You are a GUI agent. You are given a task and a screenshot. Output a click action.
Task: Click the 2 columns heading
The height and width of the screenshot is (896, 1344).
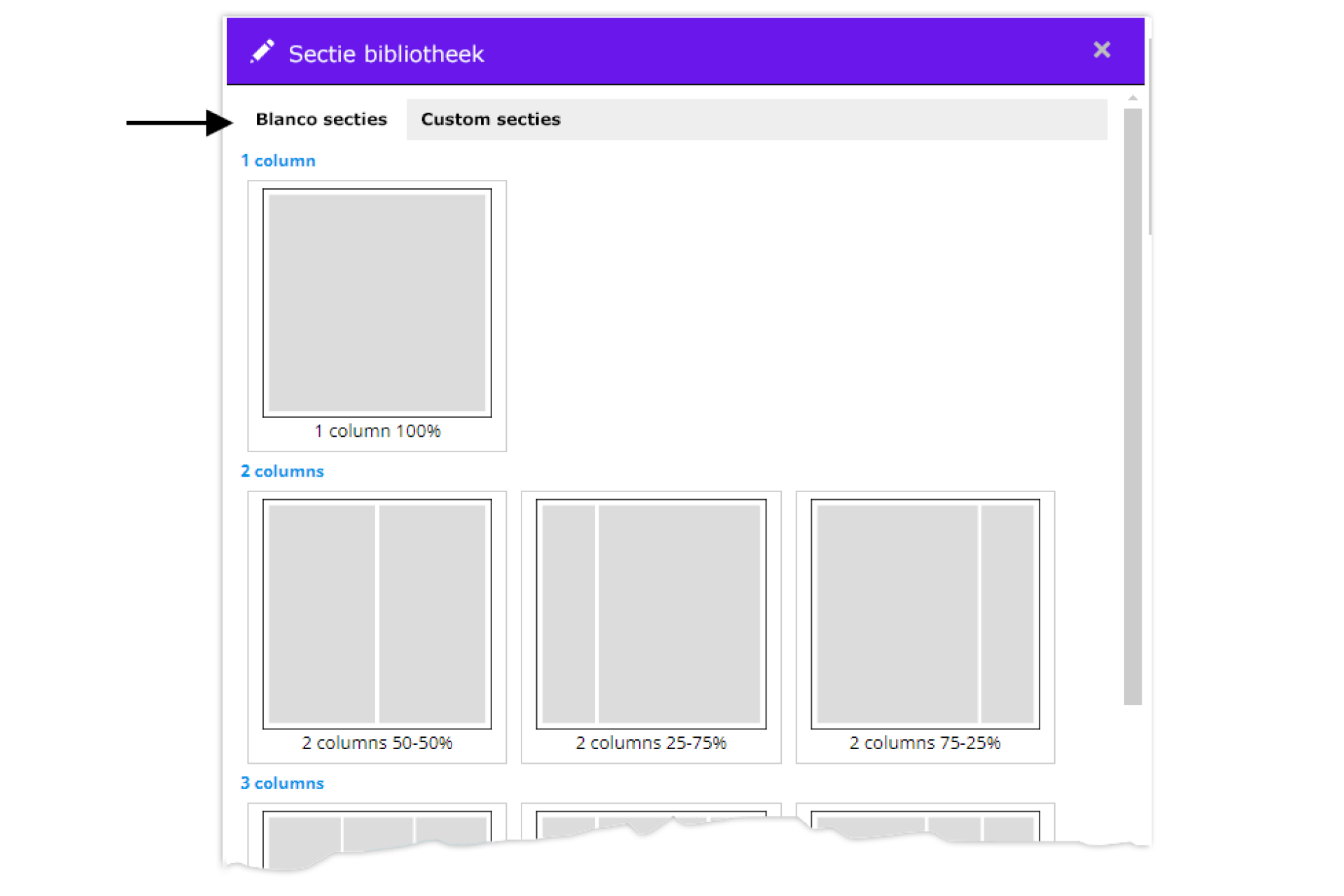coord(282,472)
